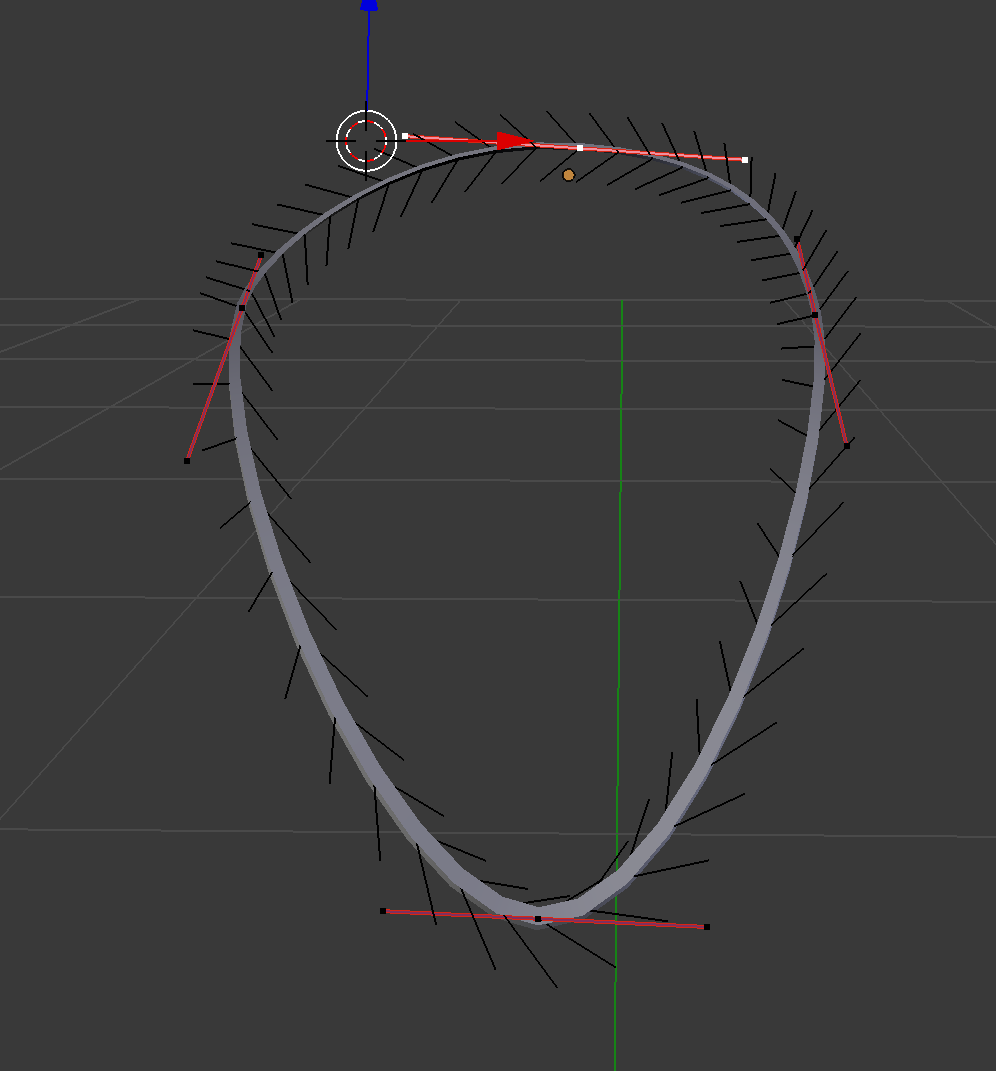Select the lower handle of the right control point

click(x=847, y=445)
